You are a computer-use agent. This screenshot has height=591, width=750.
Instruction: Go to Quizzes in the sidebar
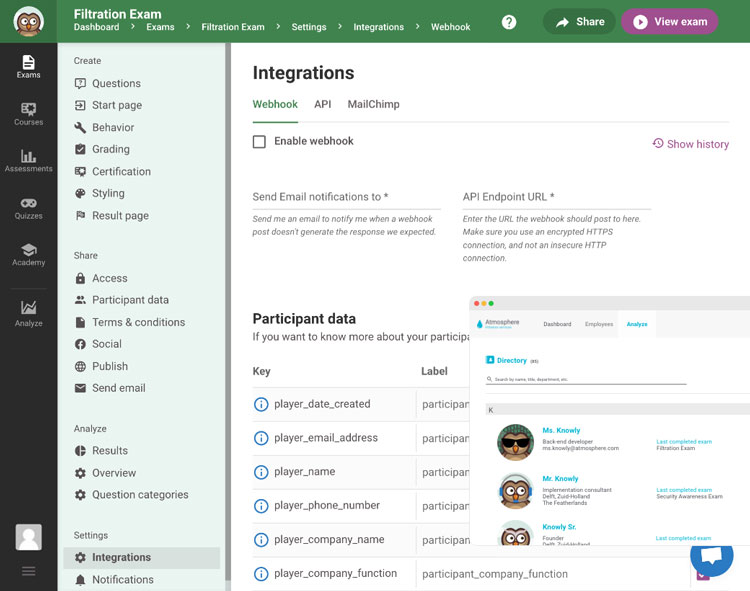[28, 207]
